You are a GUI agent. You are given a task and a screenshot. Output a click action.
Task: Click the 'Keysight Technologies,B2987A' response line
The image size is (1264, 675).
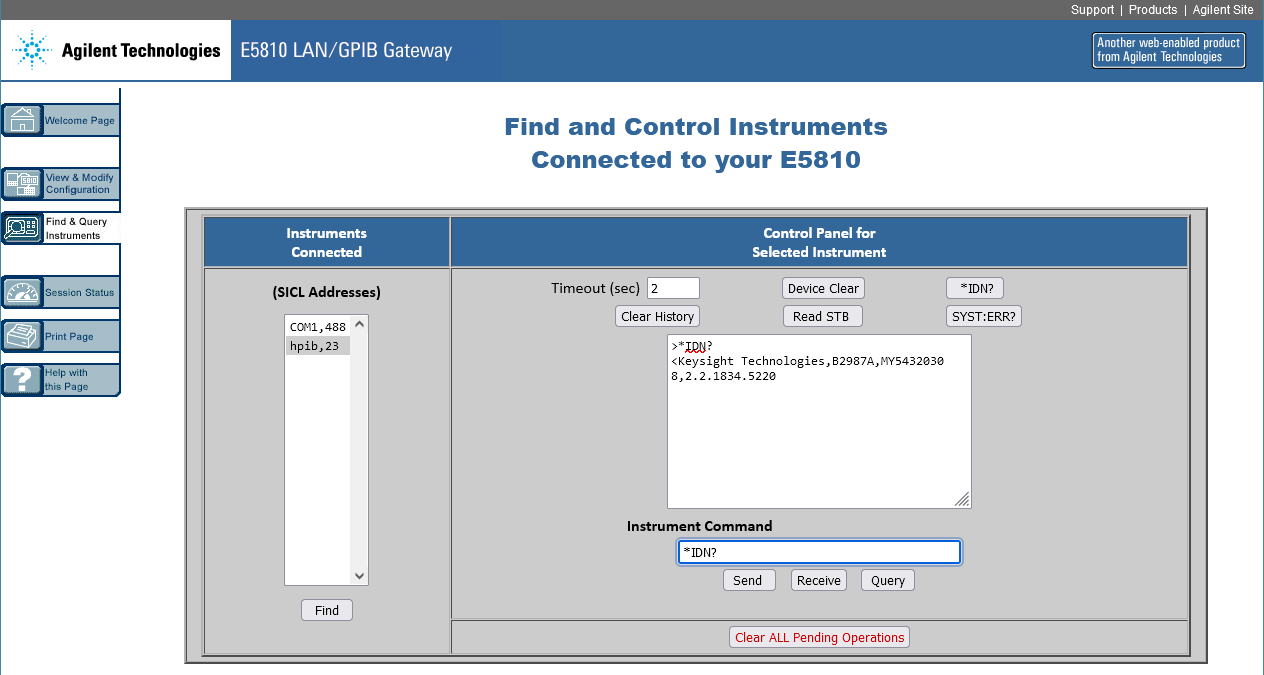(807, 361)
